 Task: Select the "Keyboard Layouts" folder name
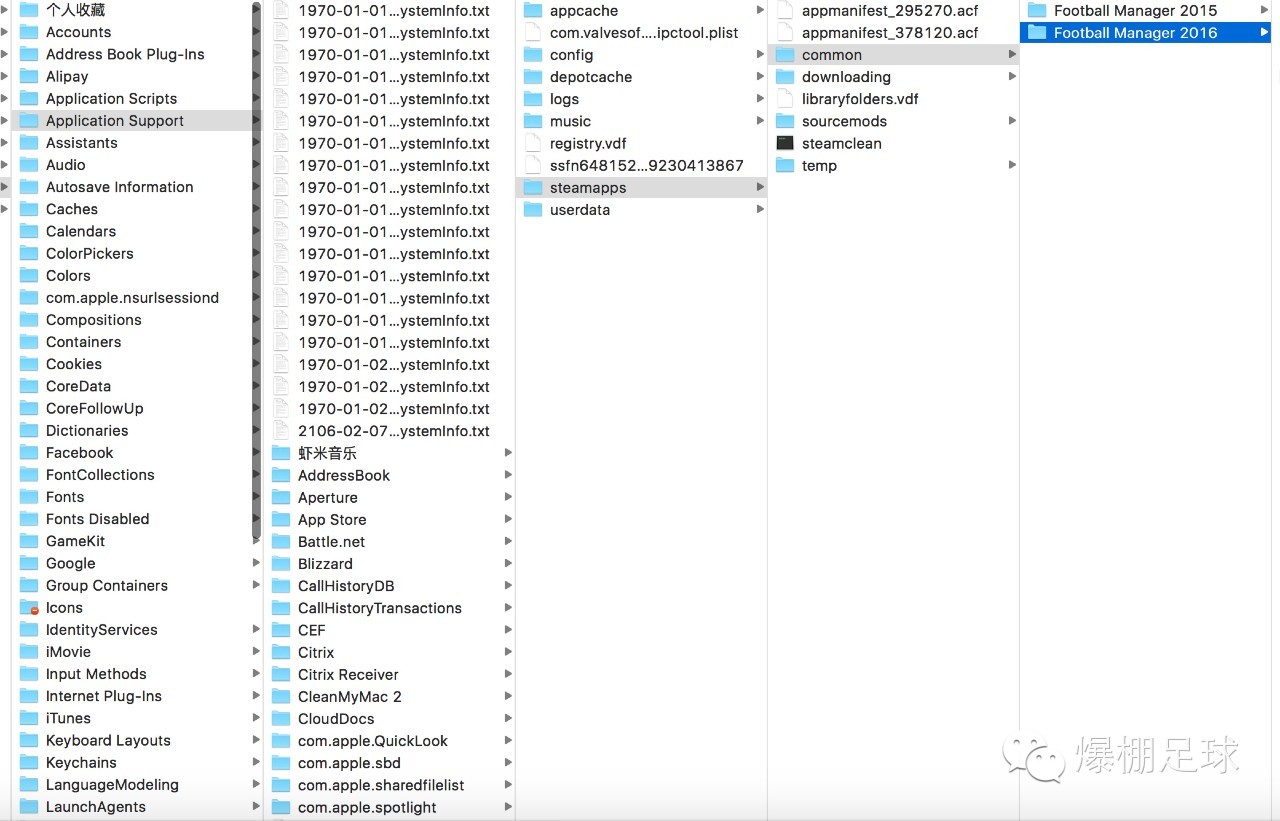click(108, 741)
